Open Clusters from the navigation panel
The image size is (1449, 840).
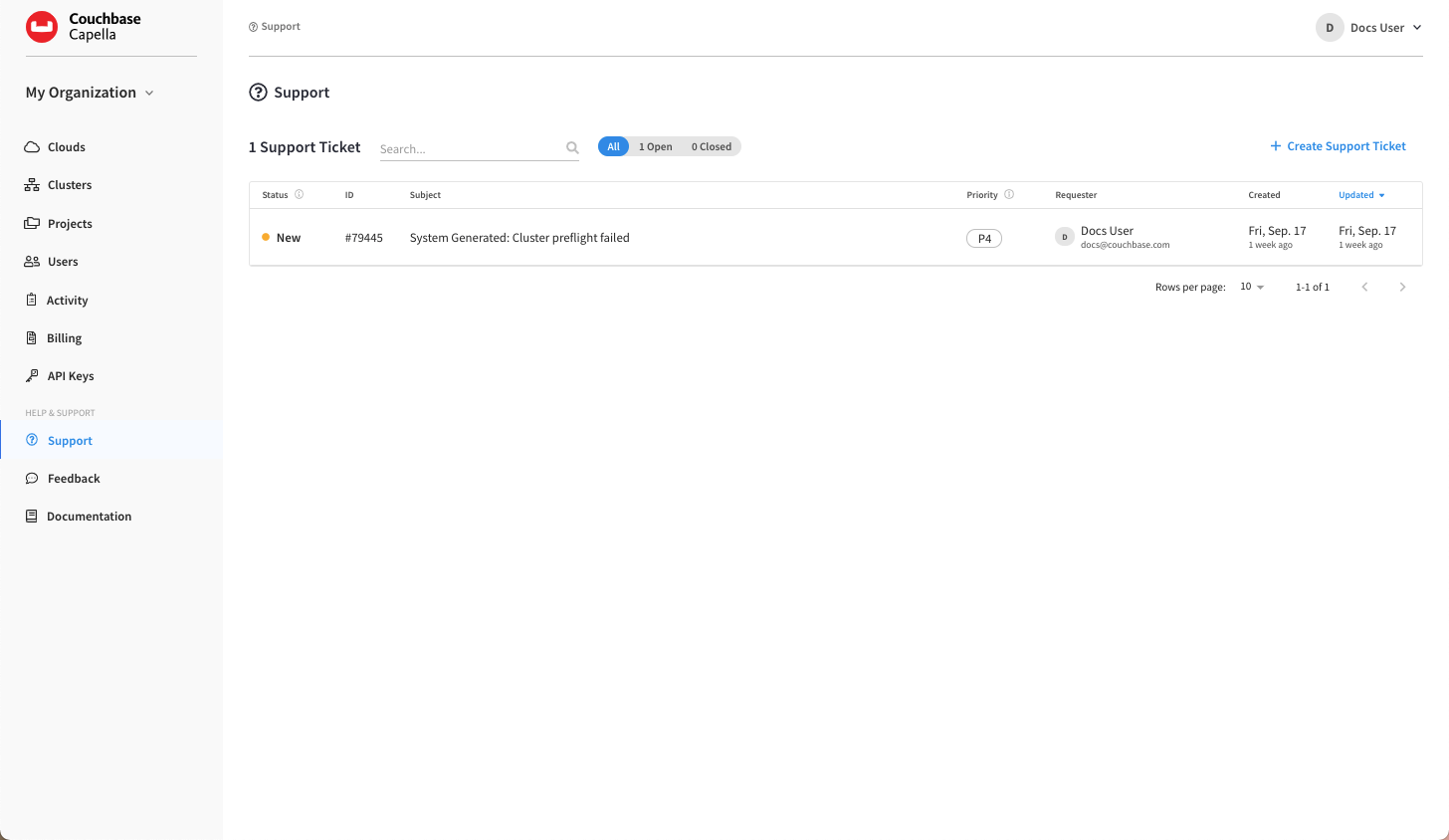pos(33,184)
